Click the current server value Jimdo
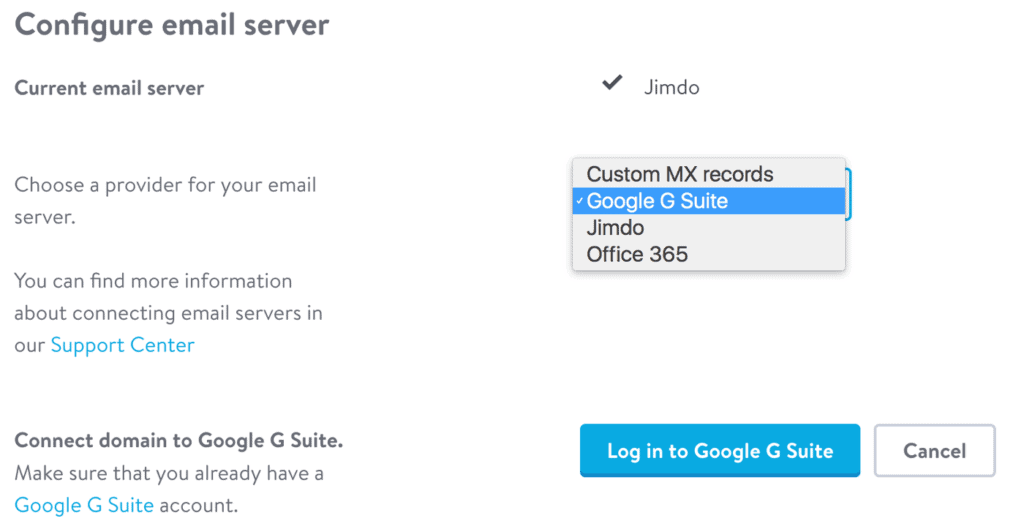The height and width of the screenshot is (532, 1024). (671, 87)
